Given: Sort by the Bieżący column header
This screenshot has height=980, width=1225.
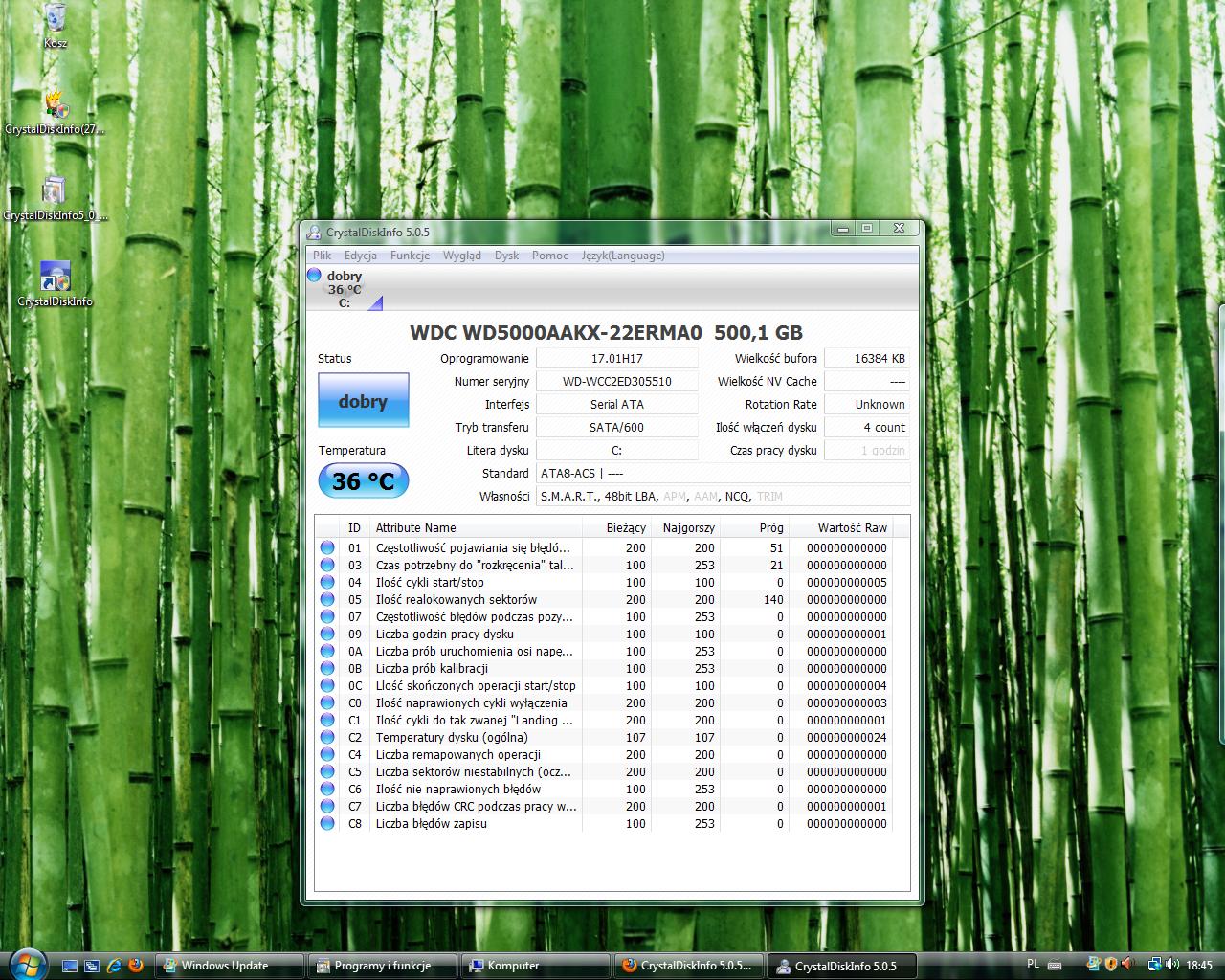Looking at the screenshot, I should click(616, 527).
